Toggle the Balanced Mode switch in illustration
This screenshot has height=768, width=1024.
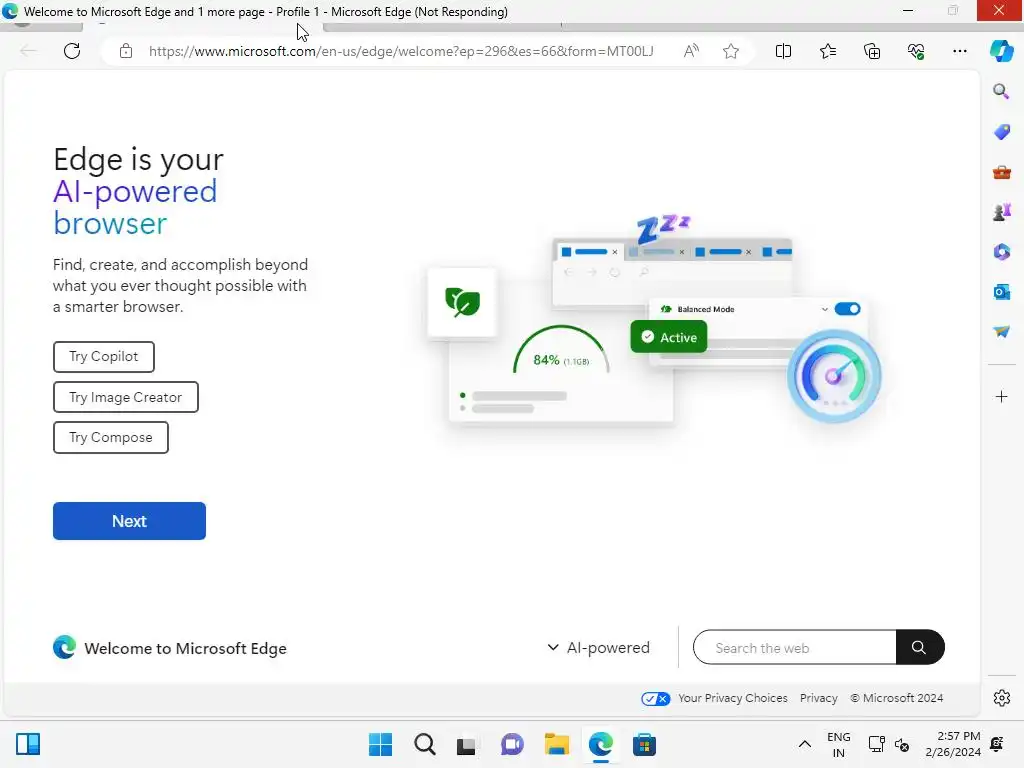847,309
